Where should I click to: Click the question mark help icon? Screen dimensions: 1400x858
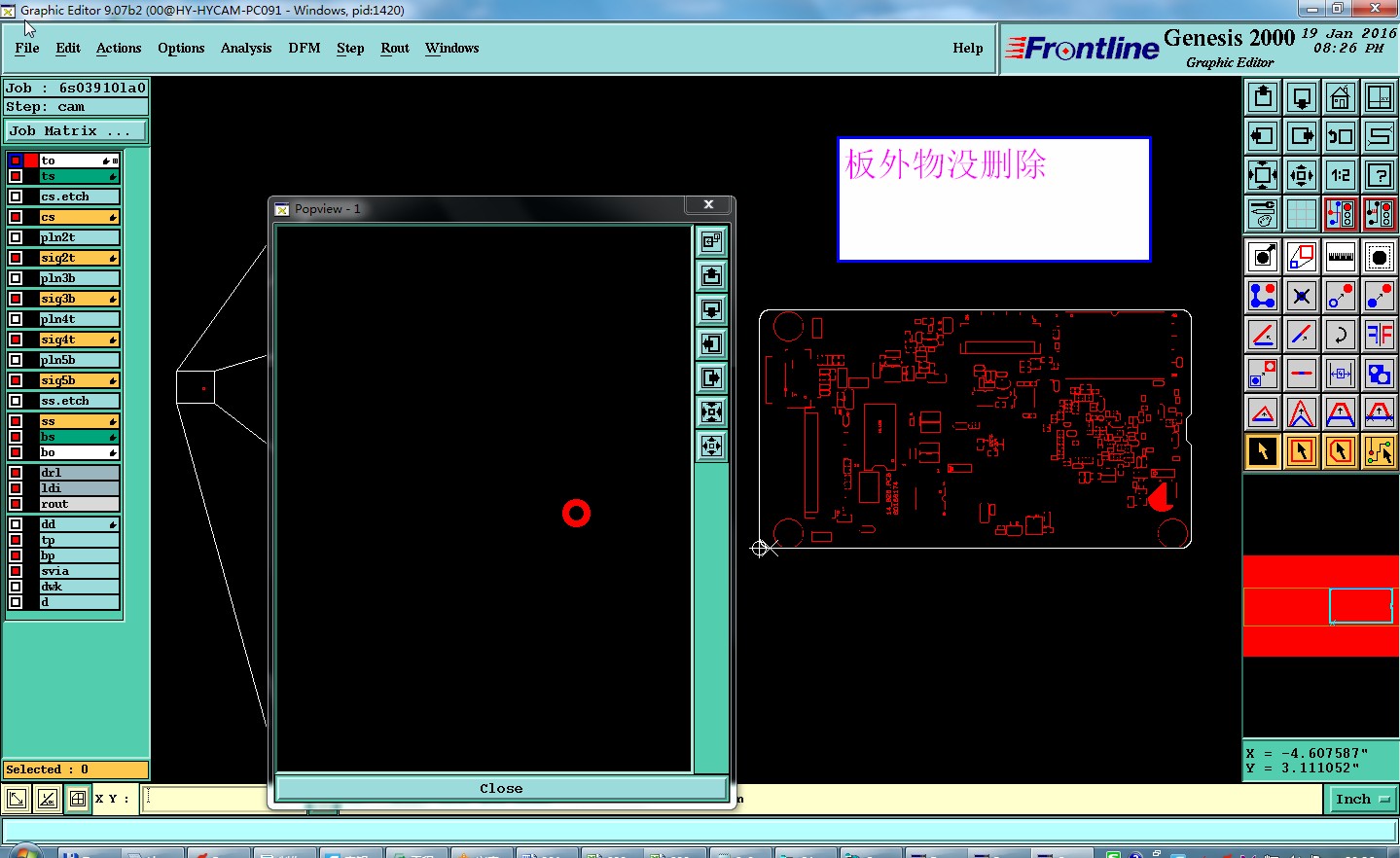tap(1380, 175)
